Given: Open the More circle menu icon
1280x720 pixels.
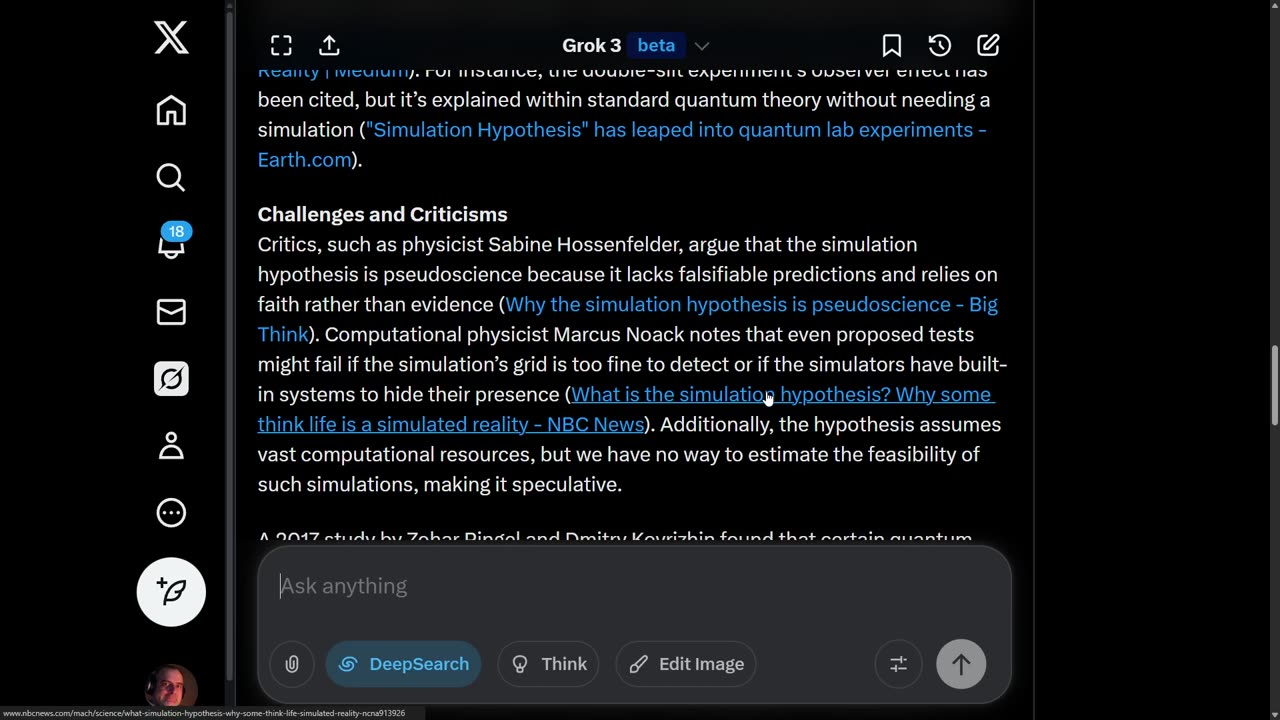Looking at the screenshot, I should tap(171, 513).
